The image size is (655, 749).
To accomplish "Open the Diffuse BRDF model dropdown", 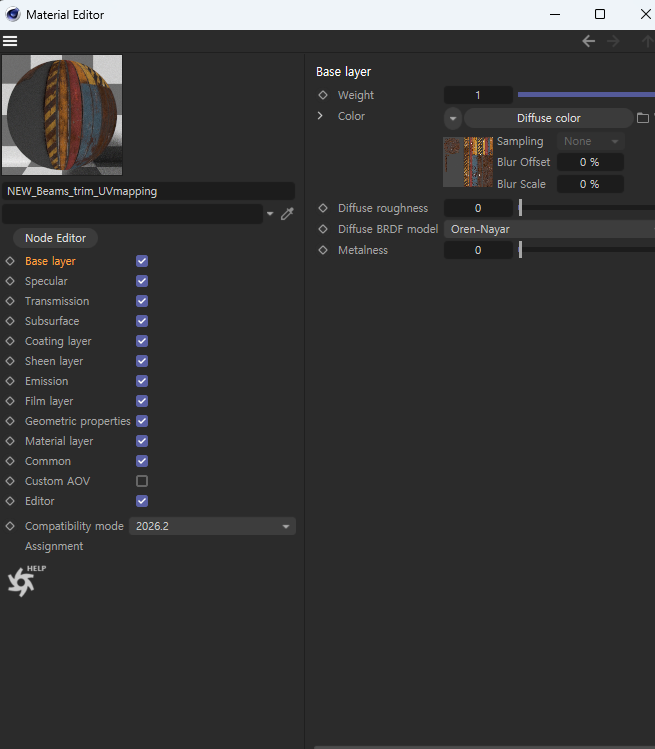I will pos(548,229).
